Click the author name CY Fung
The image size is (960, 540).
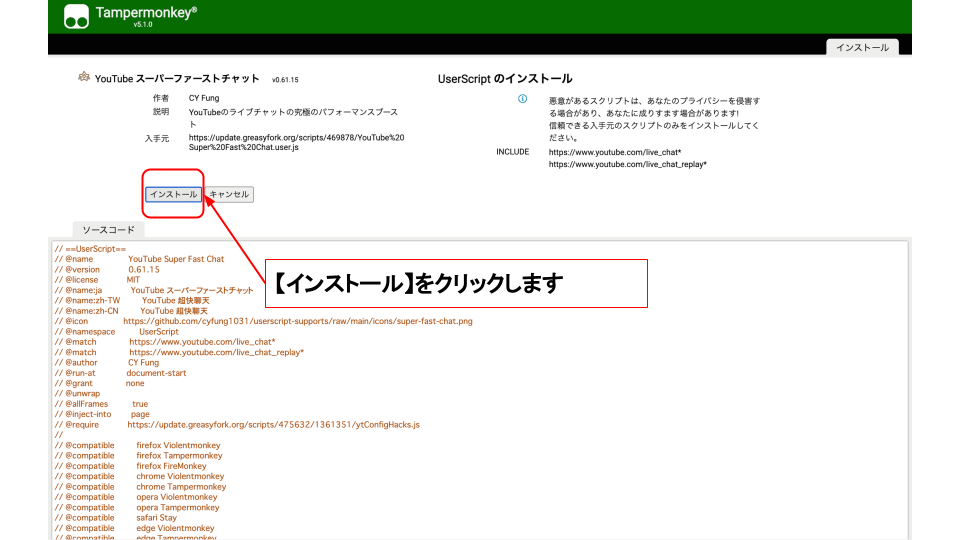(204, 98)
